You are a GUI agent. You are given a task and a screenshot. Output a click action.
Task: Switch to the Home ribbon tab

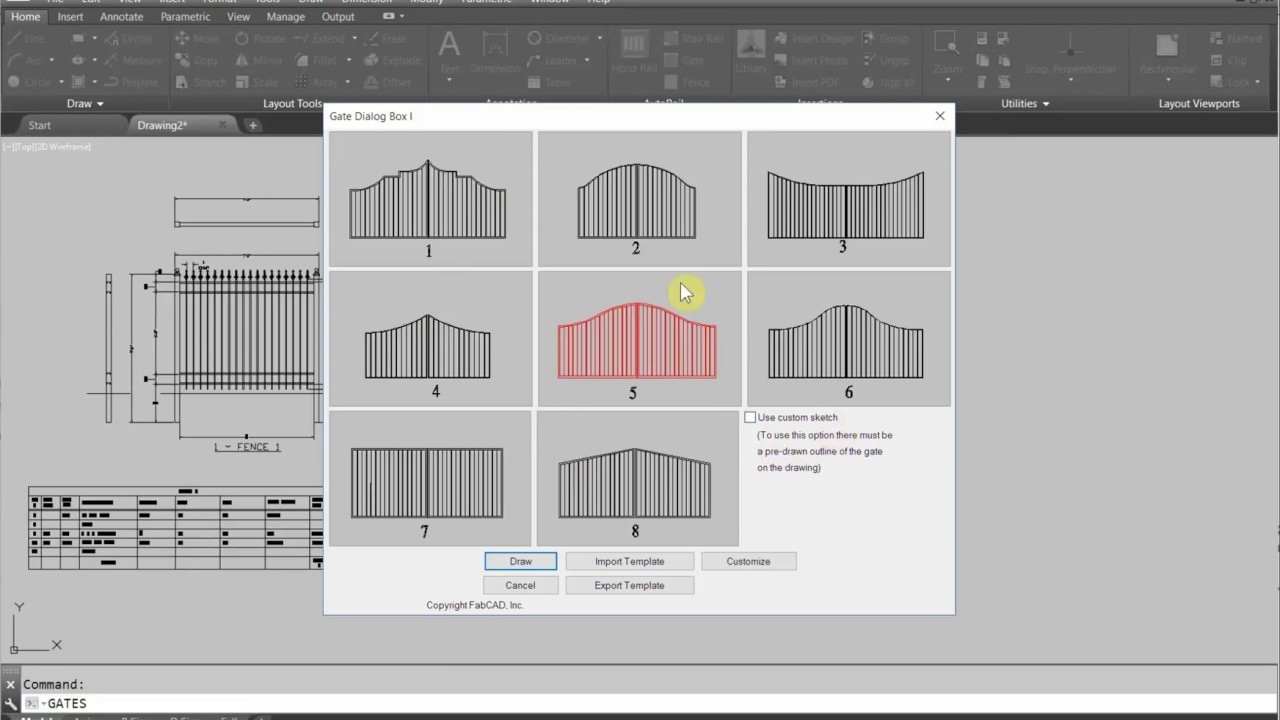tap(26, 16)
